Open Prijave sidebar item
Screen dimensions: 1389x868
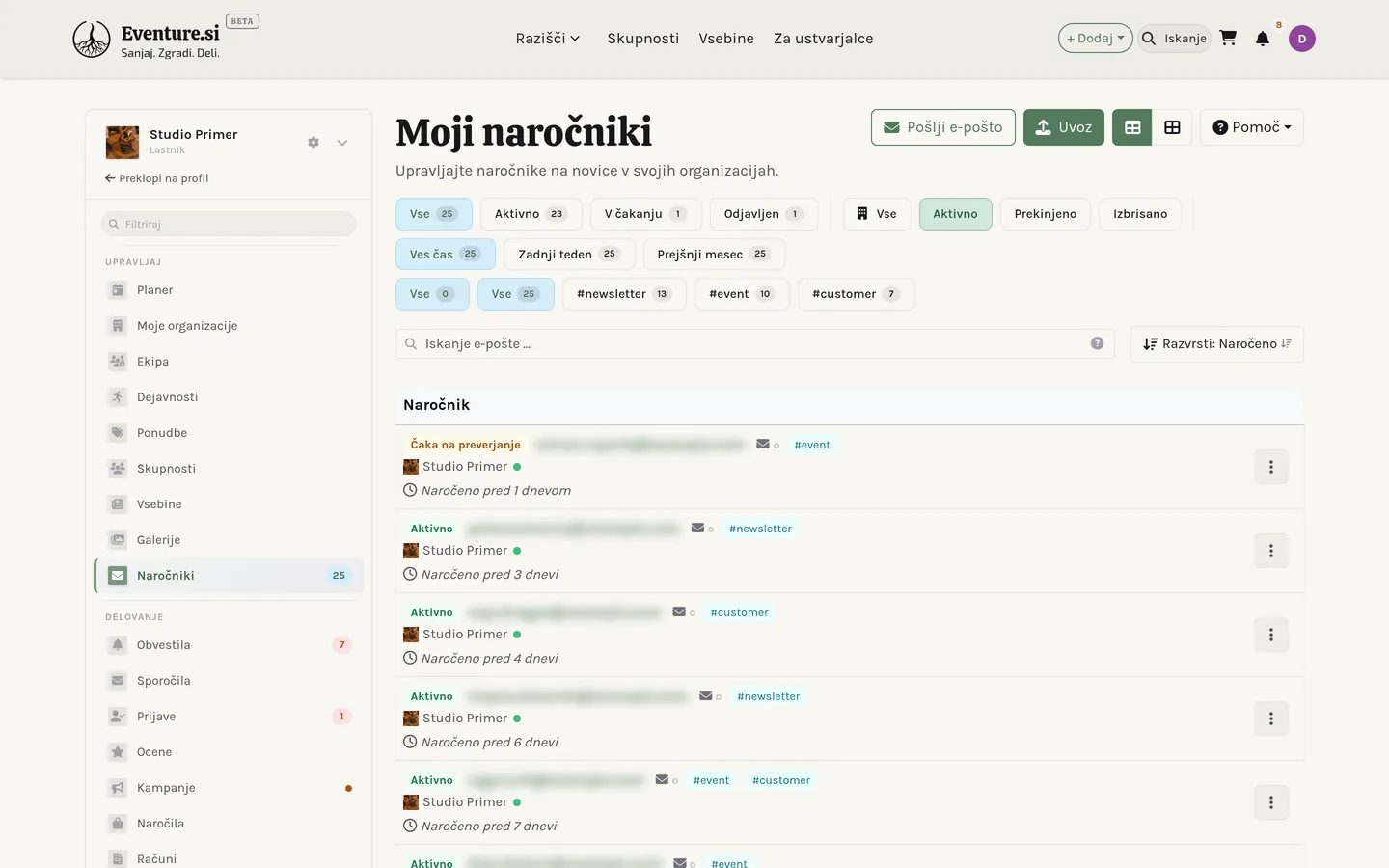(229, 717)
